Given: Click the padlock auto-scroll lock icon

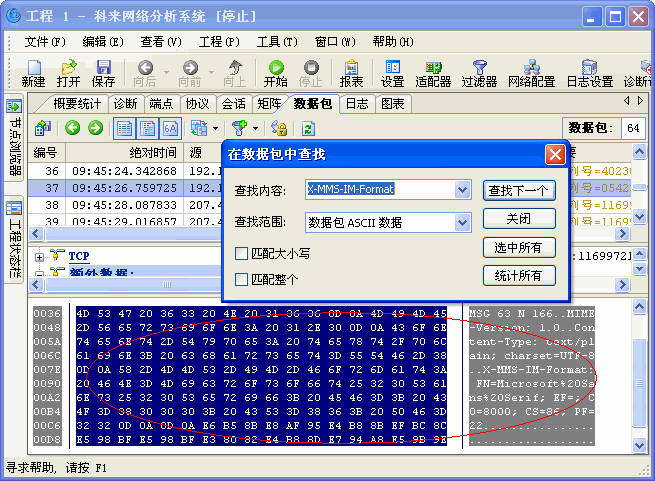Looking at the screenshot, I should [279, 128].
